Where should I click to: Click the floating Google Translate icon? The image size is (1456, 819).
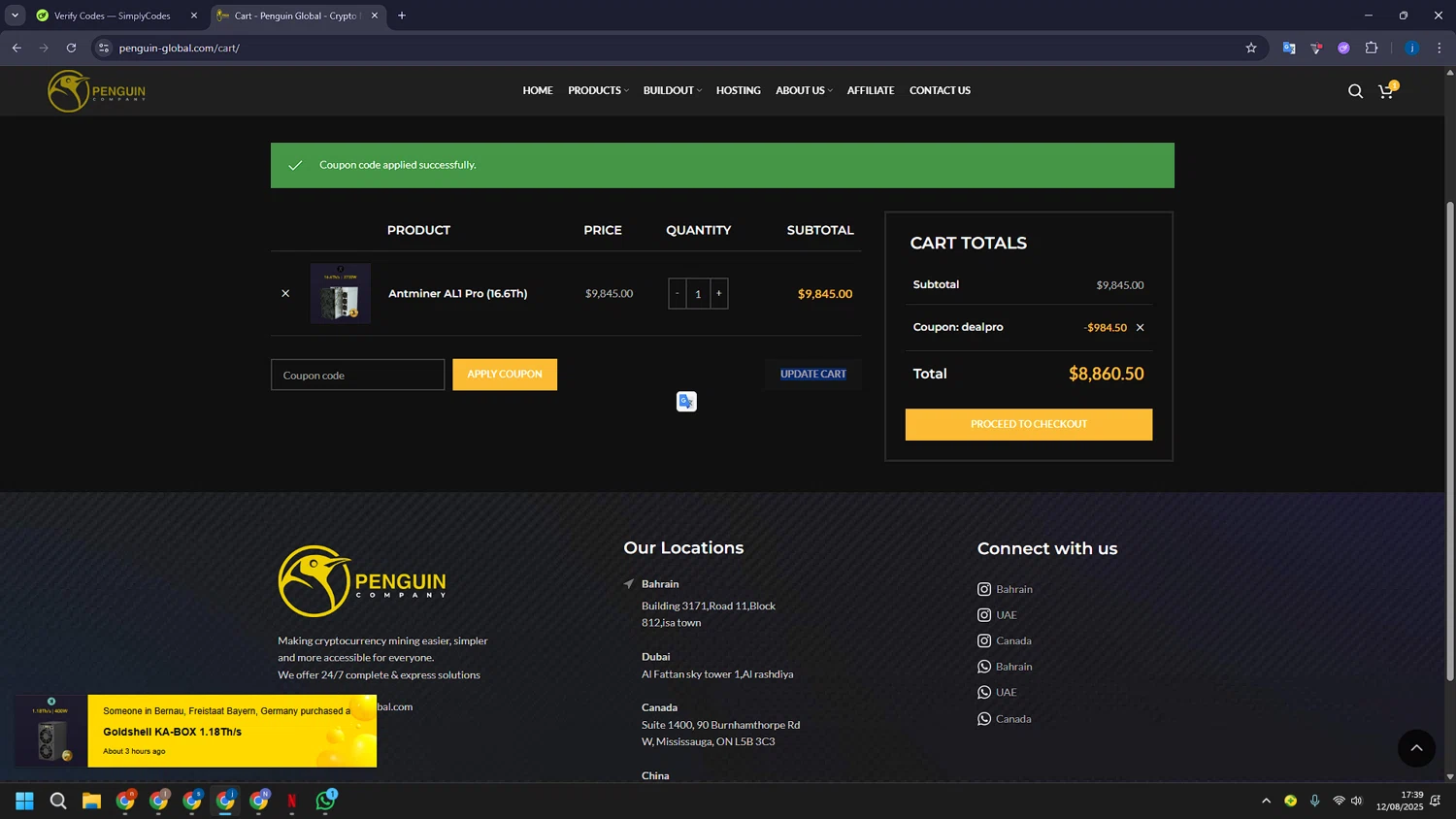686,402
